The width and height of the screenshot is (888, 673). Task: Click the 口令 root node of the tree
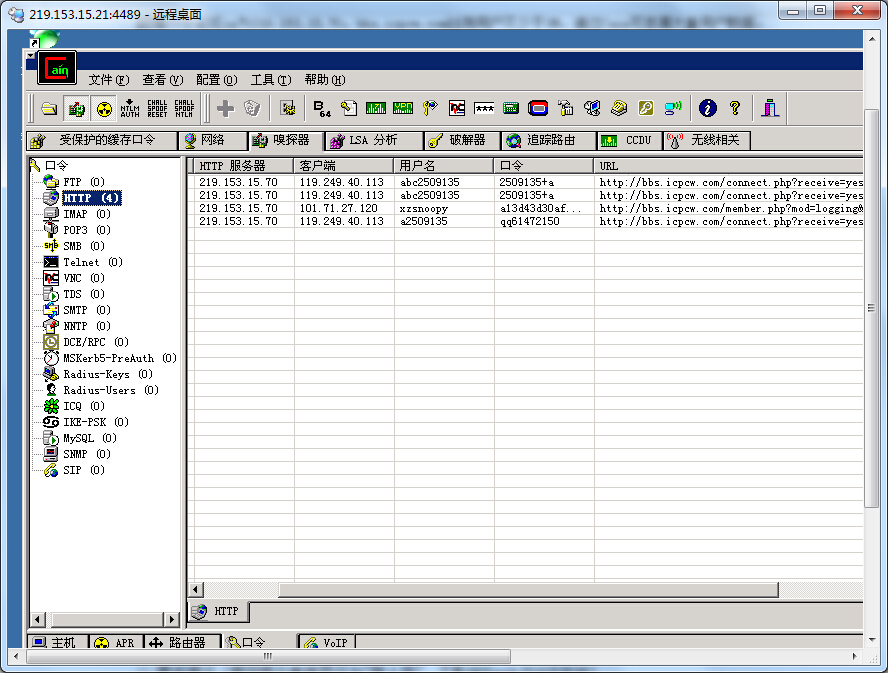click(56, 165)
